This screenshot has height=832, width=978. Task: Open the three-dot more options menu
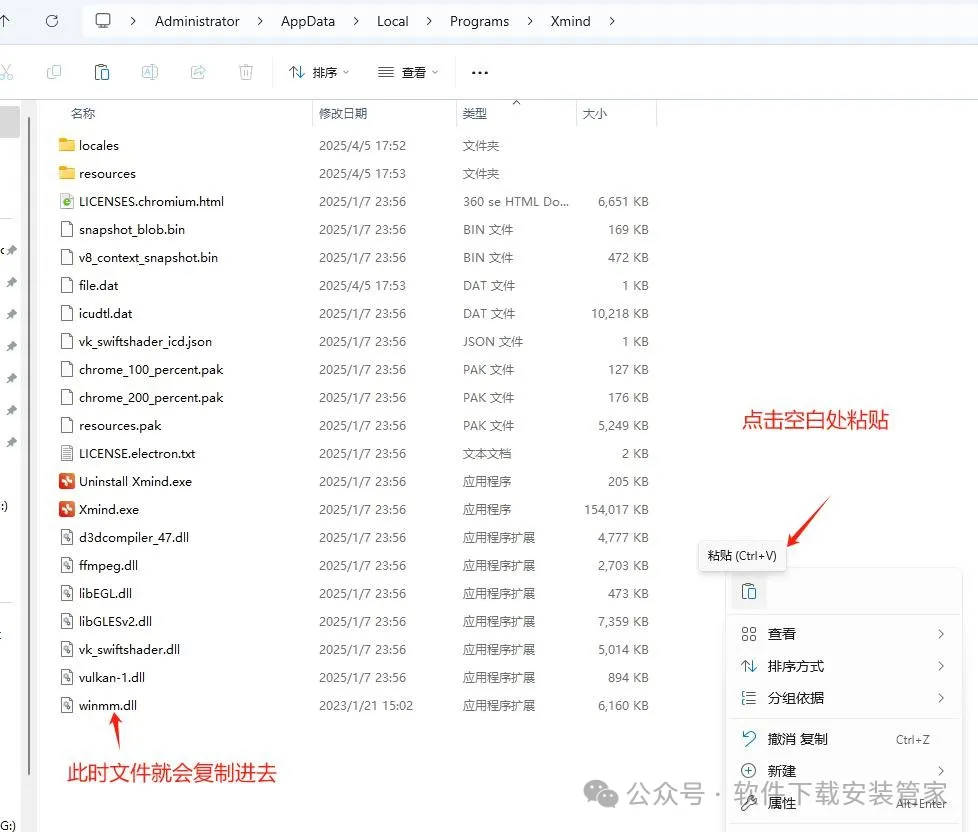click(x=480, y=73)
